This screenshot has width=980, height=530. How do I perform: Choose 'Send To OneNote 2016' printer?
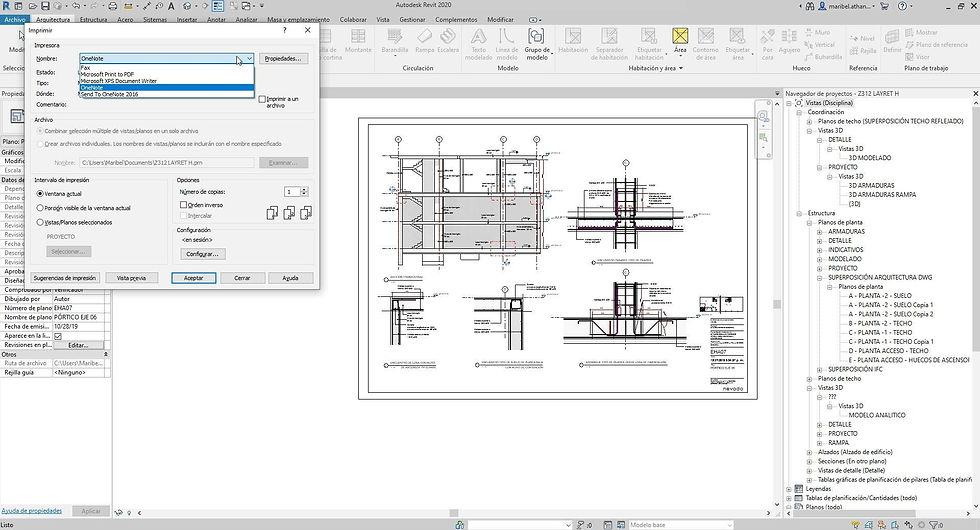[167, 94]
